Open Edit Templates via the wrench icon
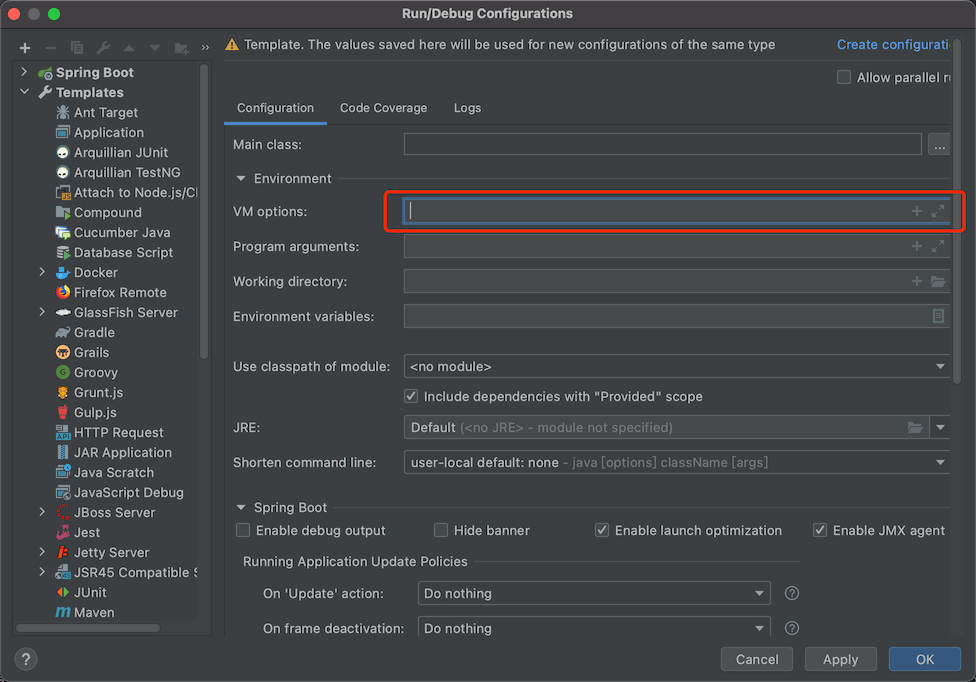 [101, 47]
